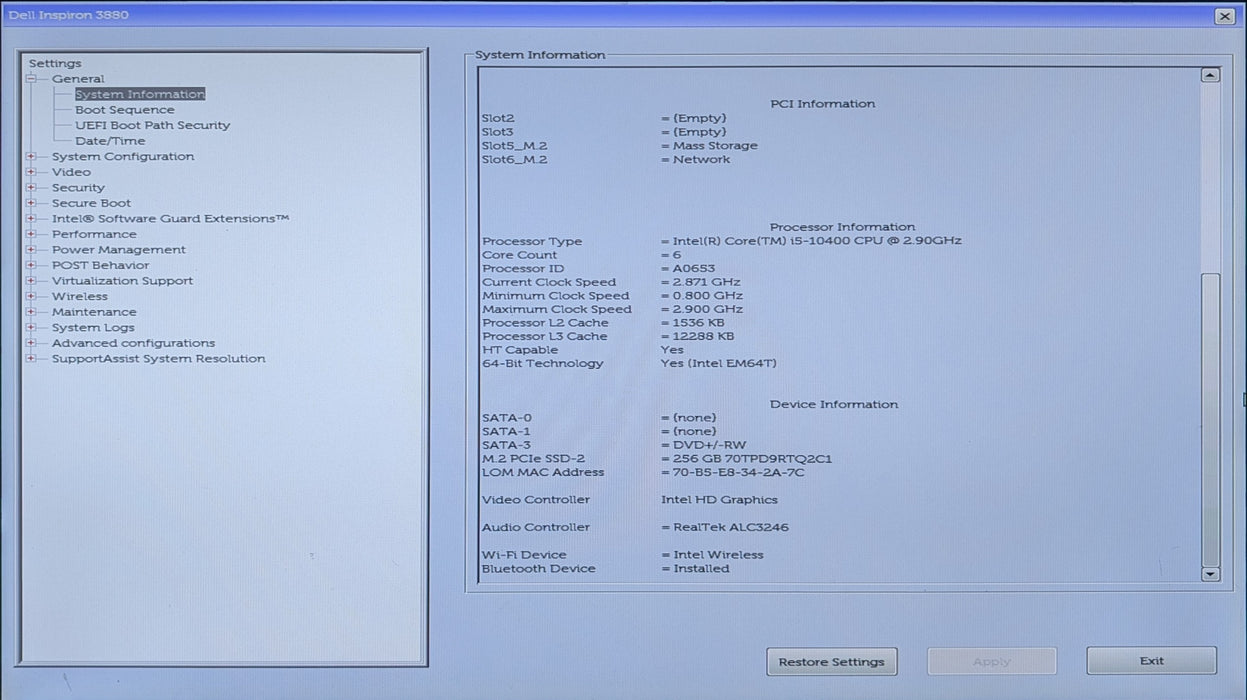Collapse the General tree node
The height and width of the screenshot is (700, 1247).
(31, 79)
